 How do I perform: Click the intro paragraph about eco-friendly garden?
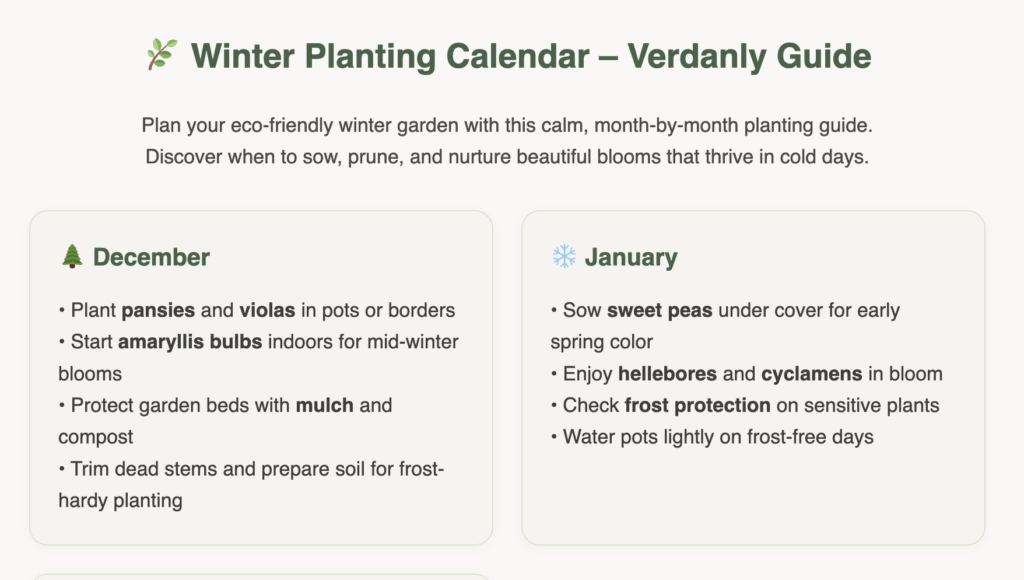pyautogui.click(x=507, y=141)
